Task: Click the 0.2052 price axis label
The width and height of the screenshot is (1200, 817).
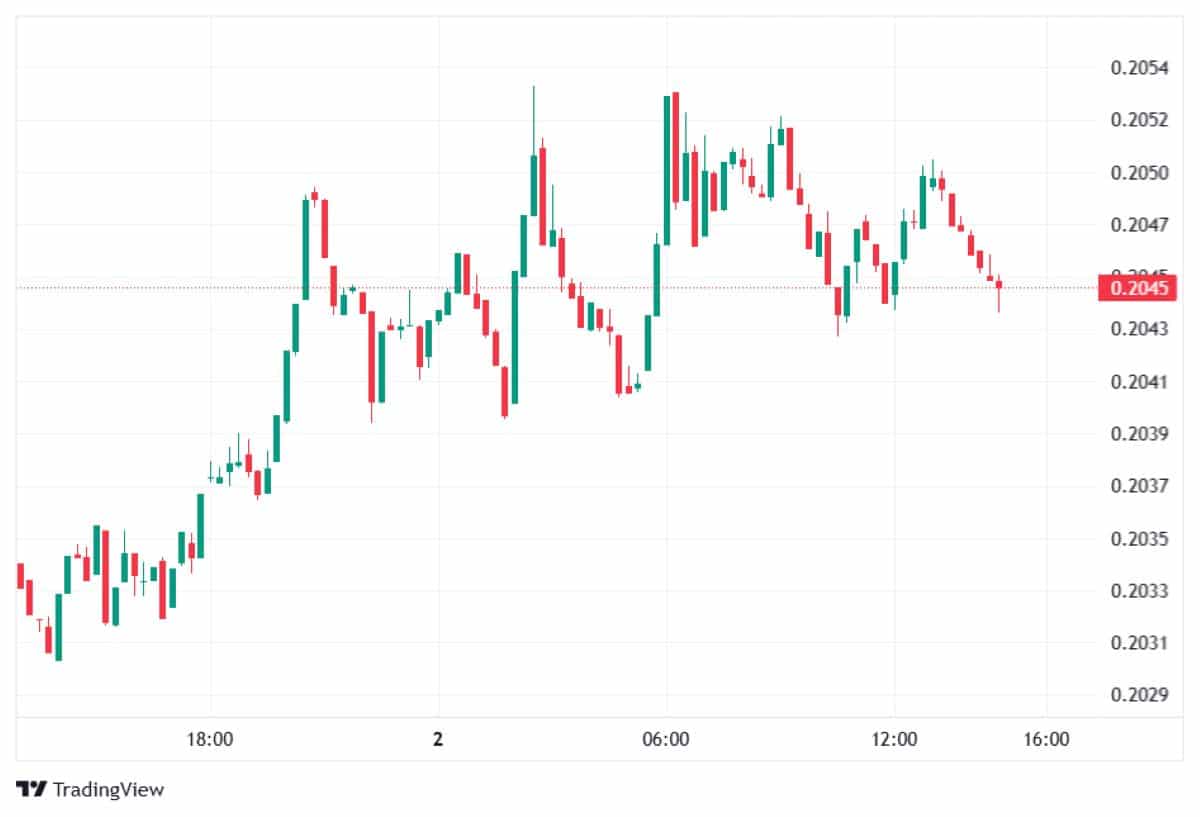Action: 1139,120
